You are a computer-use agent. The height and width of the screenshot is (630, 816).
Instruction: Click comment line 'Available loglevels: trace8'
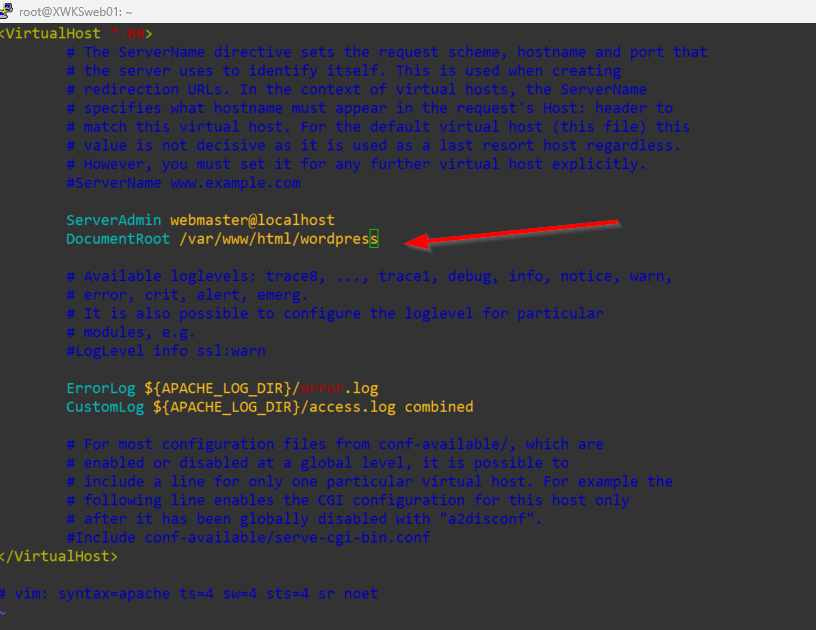[x=369, y=276]
